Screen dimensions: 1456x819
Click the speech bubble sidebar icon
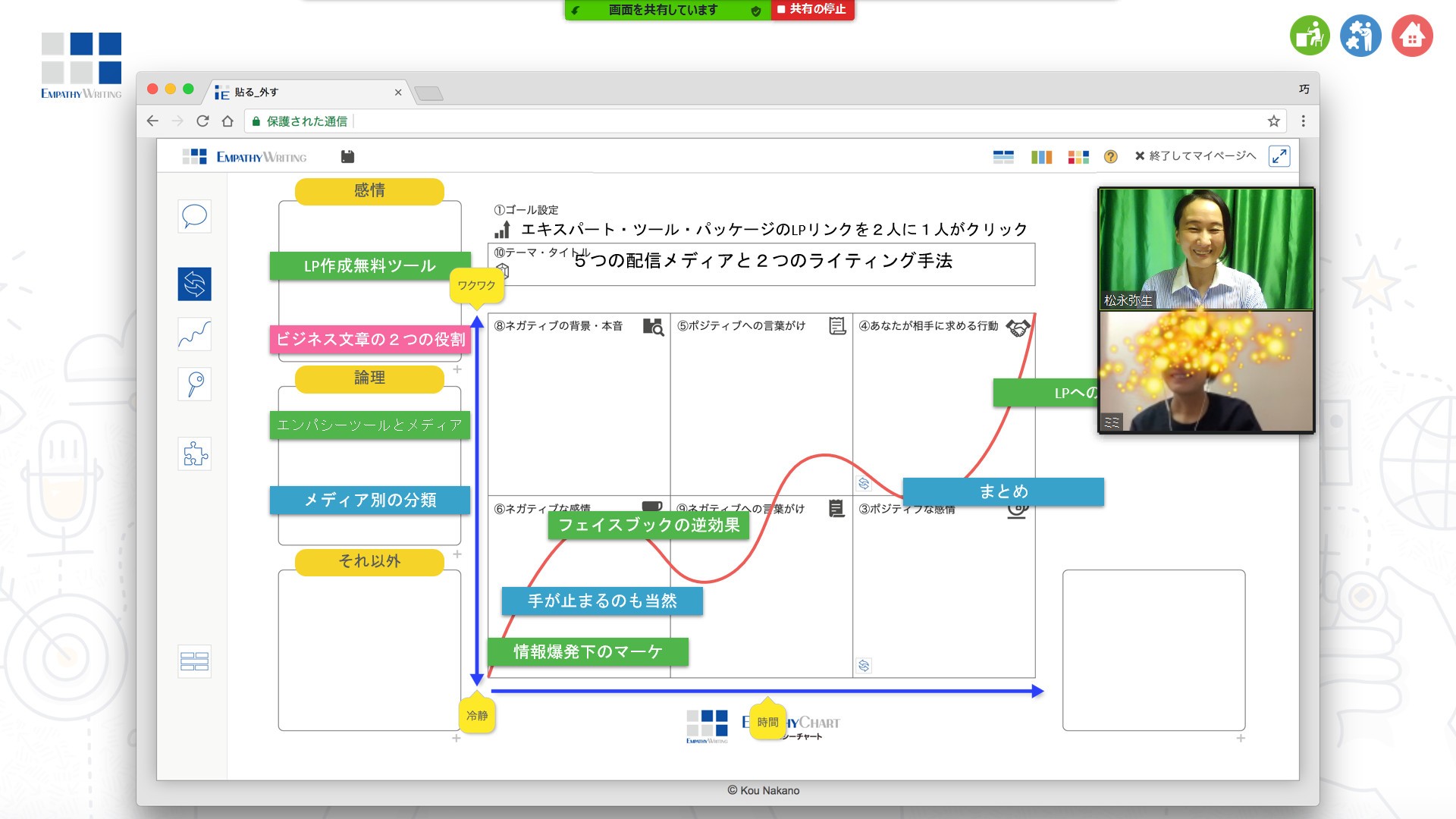pos(194,216)
